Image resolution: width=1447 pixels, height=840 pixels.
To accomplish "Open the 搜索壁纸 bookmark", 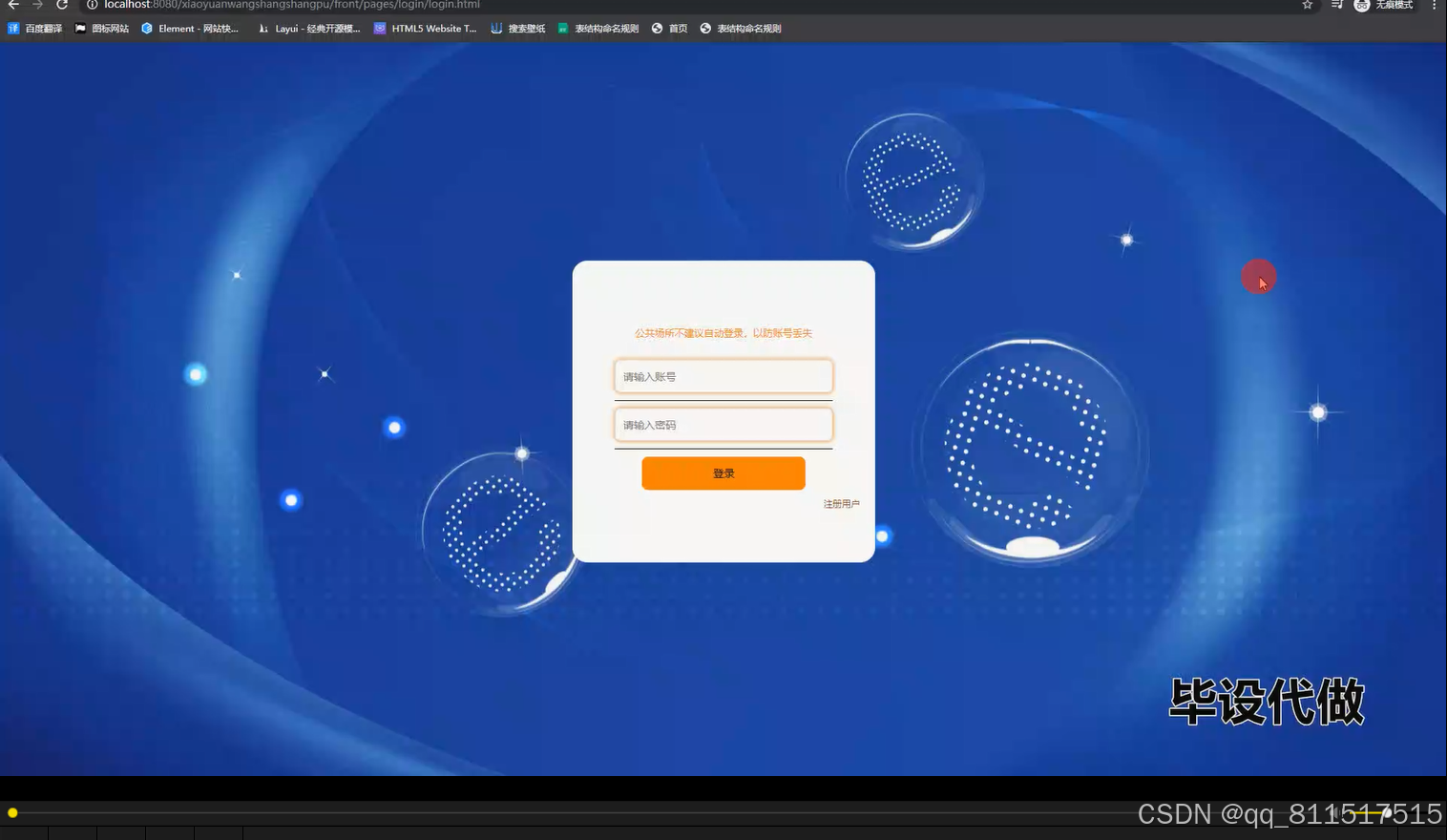I will tap(518, 29).
